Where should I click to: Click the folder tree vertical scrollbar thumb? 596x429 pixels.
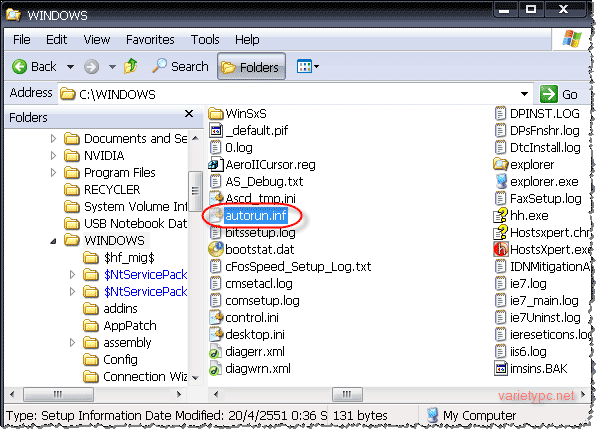pos(195,191)
